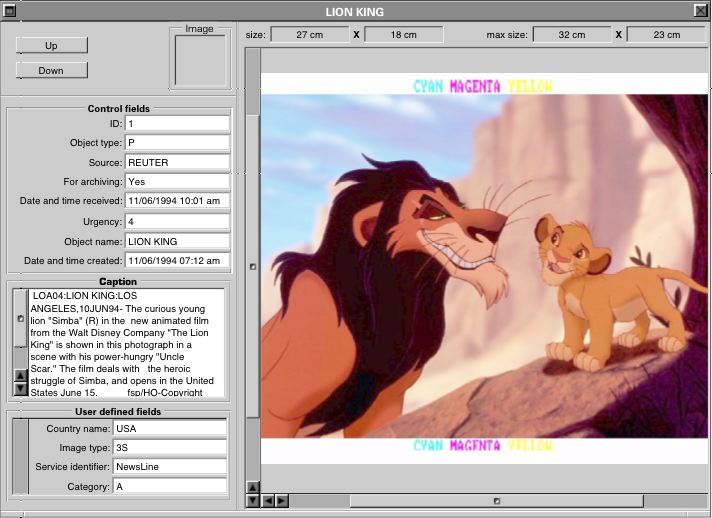The image size is (712, 518).
Task: Click the caption scrollbar up arrow
Action: (x=20, y=376)
